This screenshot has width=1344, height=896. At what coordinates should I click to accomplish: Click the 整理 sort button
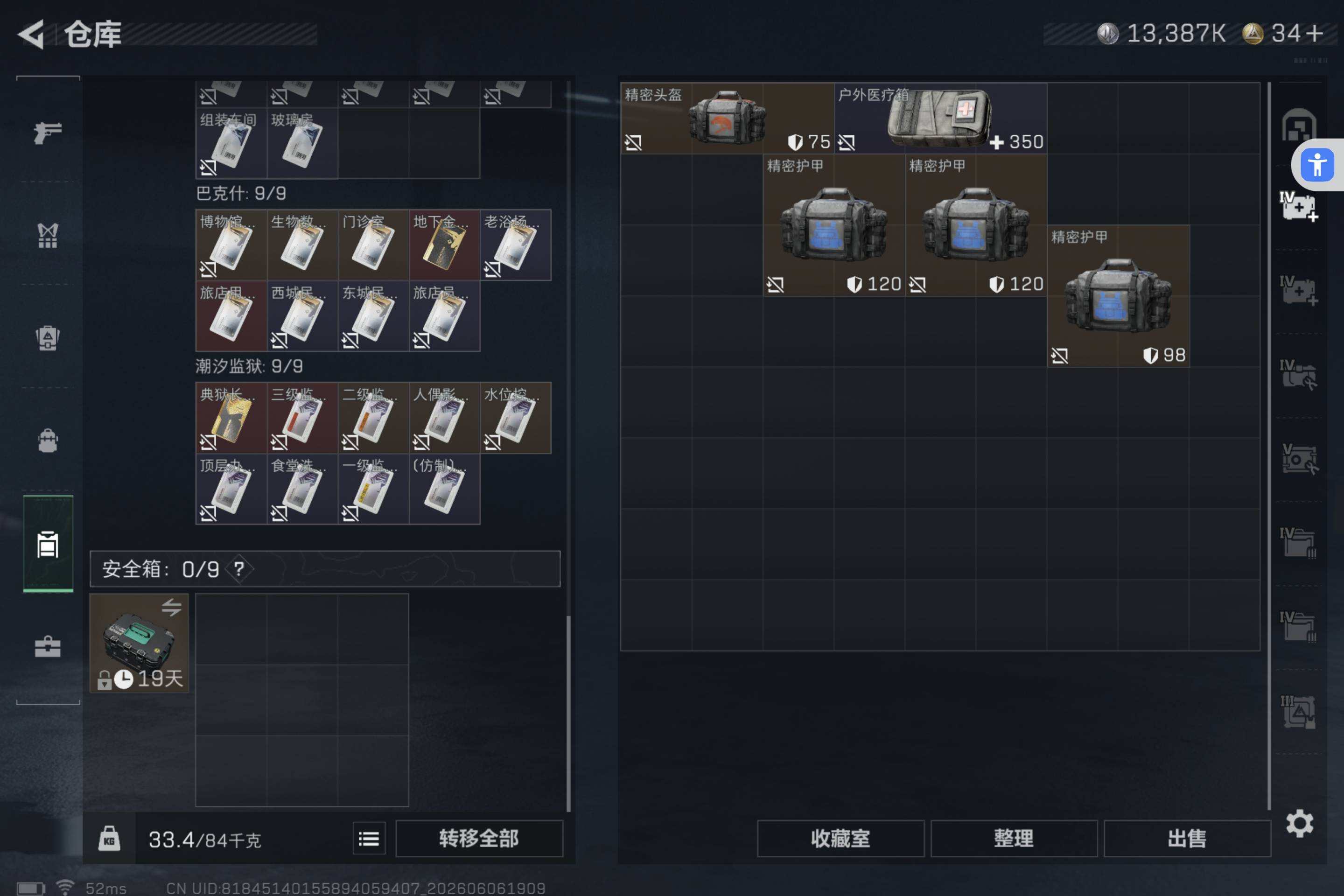(x=1014, y=838)
